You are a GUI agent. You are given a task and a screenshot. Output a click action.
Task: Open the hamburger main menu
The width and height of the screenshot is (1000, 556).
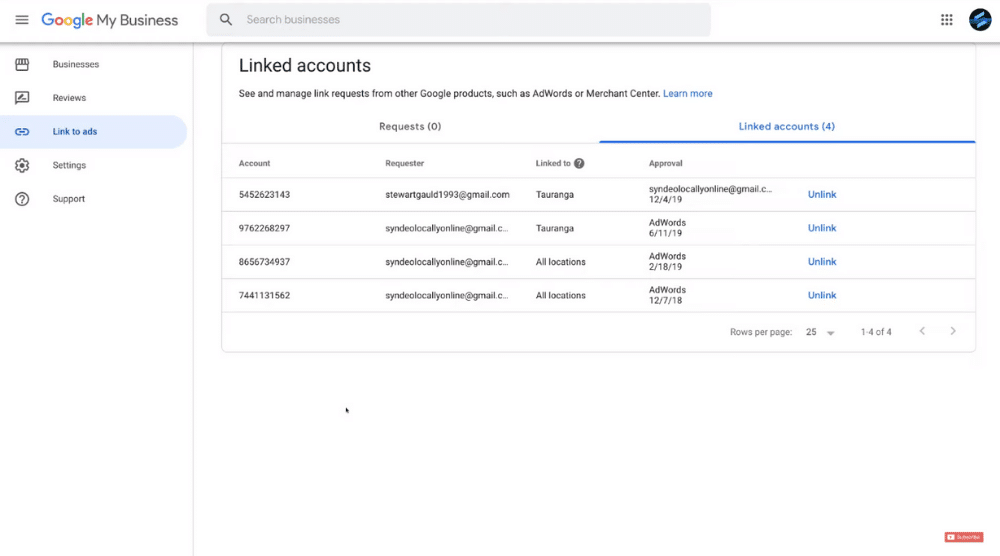(22, 20)
